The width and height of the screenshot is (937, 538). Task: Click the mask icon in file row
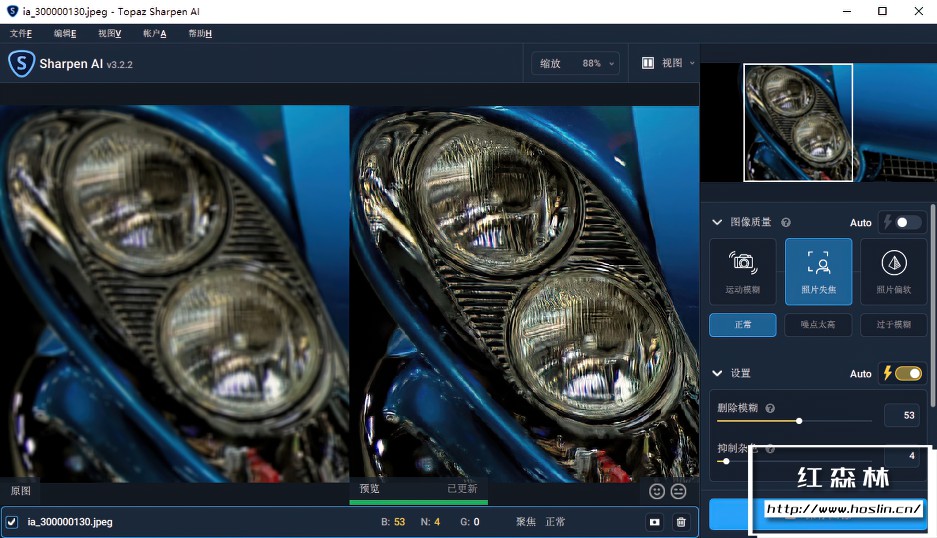[x=655, y=522]
